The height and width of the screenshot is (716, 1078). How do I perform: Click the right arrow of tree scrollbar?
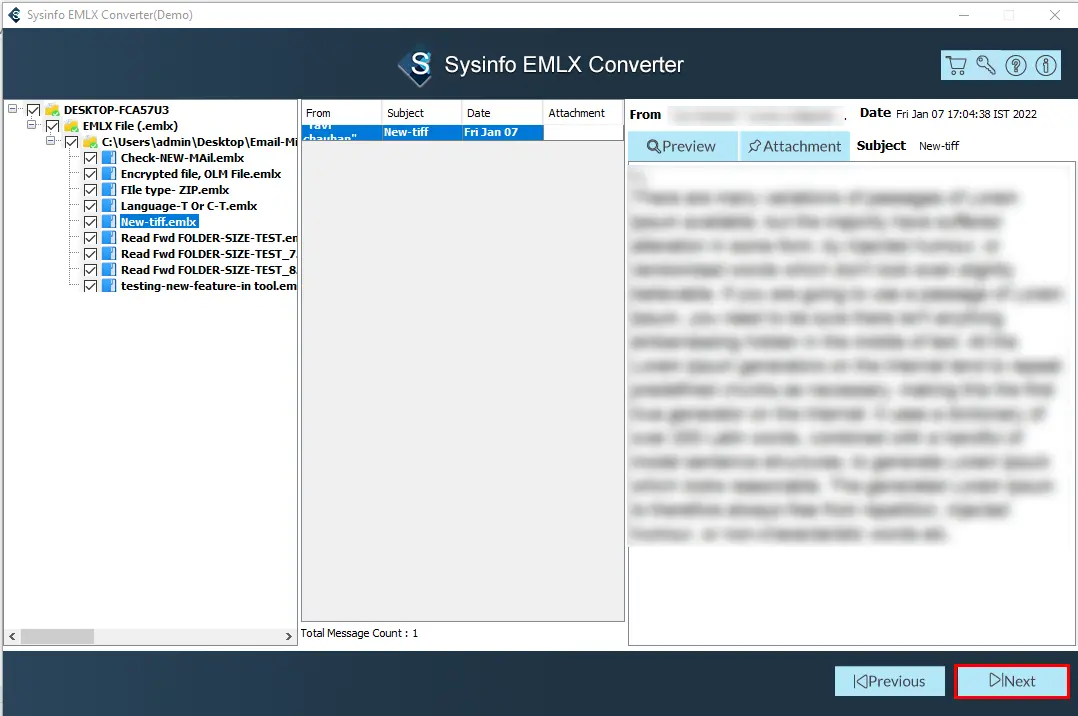pyautogui.click(x=289, y=636)
